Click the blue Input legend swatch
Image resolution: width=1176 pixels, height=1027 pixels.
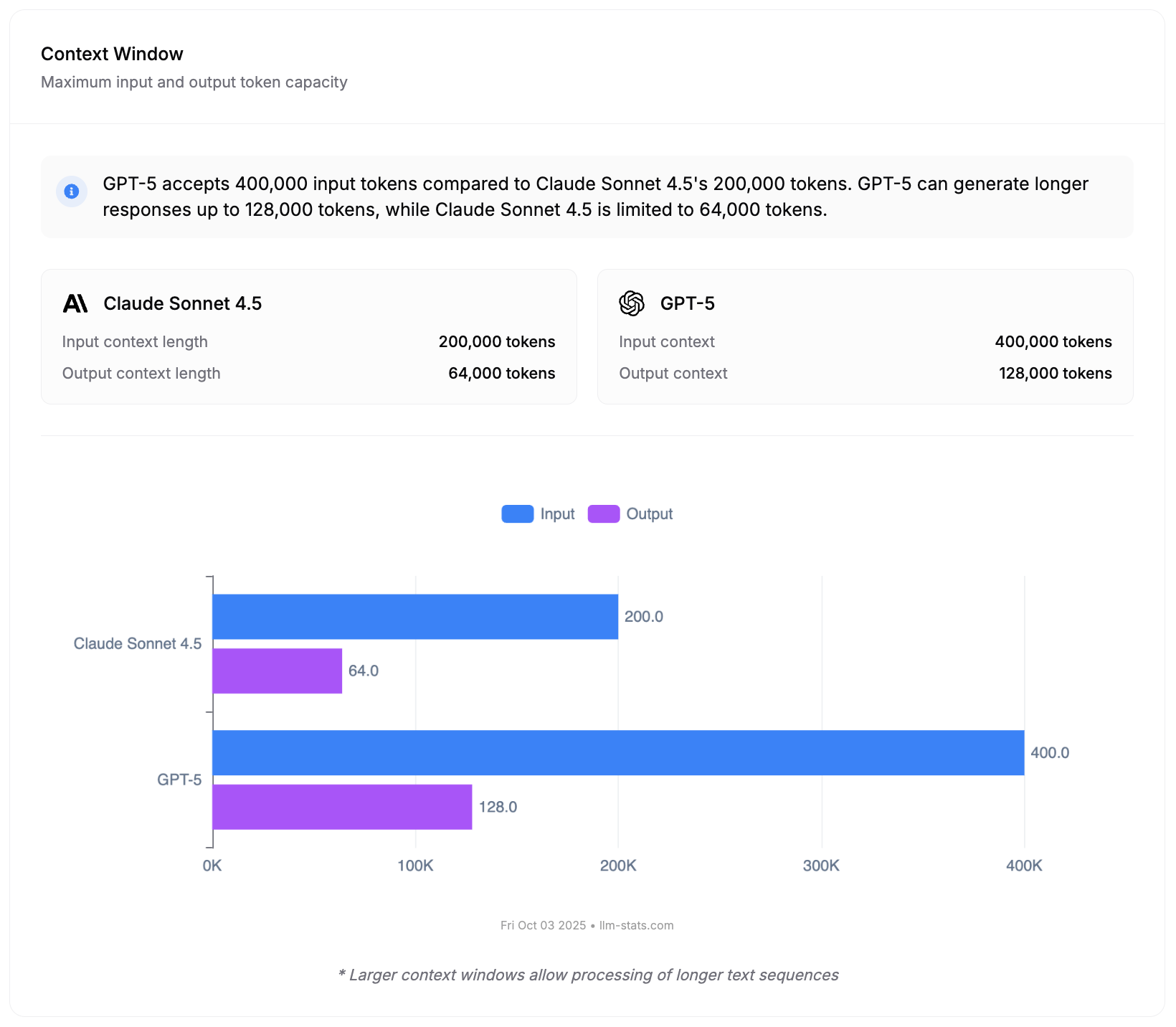516,513
